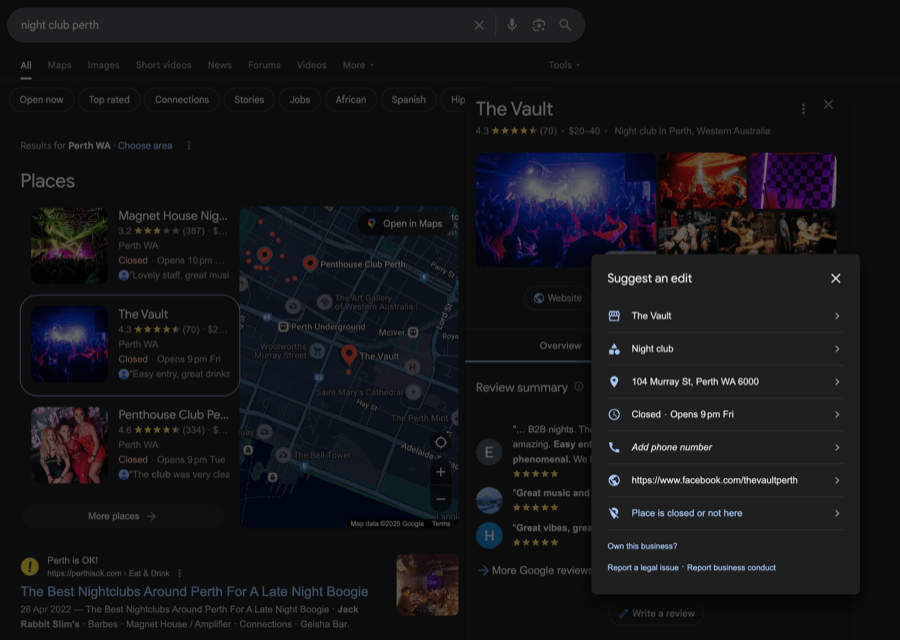Open the Tools dropdown
Screen dimensions: 900x640
tap(564, 65)
